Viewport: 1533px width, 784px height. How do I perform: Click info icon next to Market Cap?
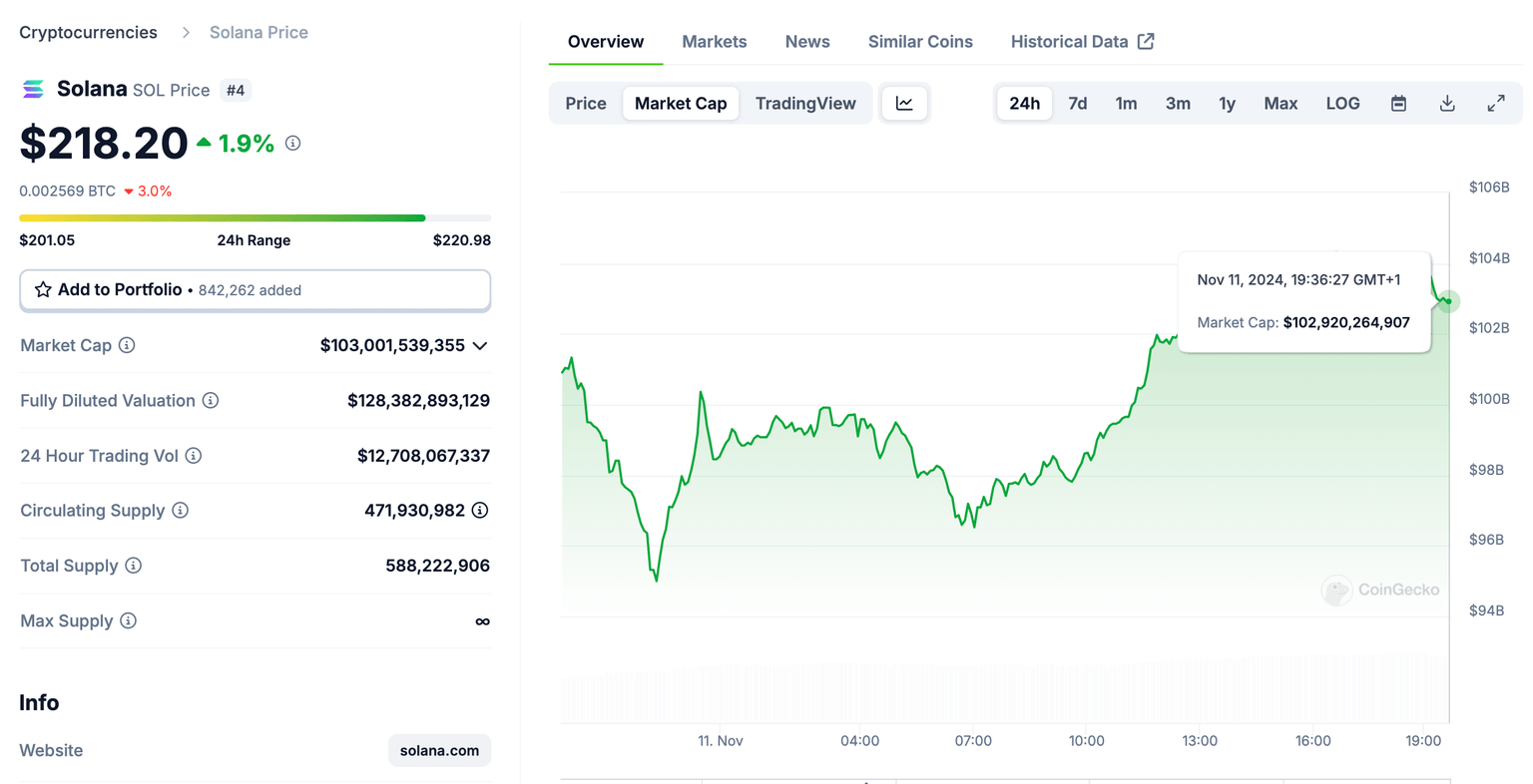pyautogui.click(x=127, y=345)
